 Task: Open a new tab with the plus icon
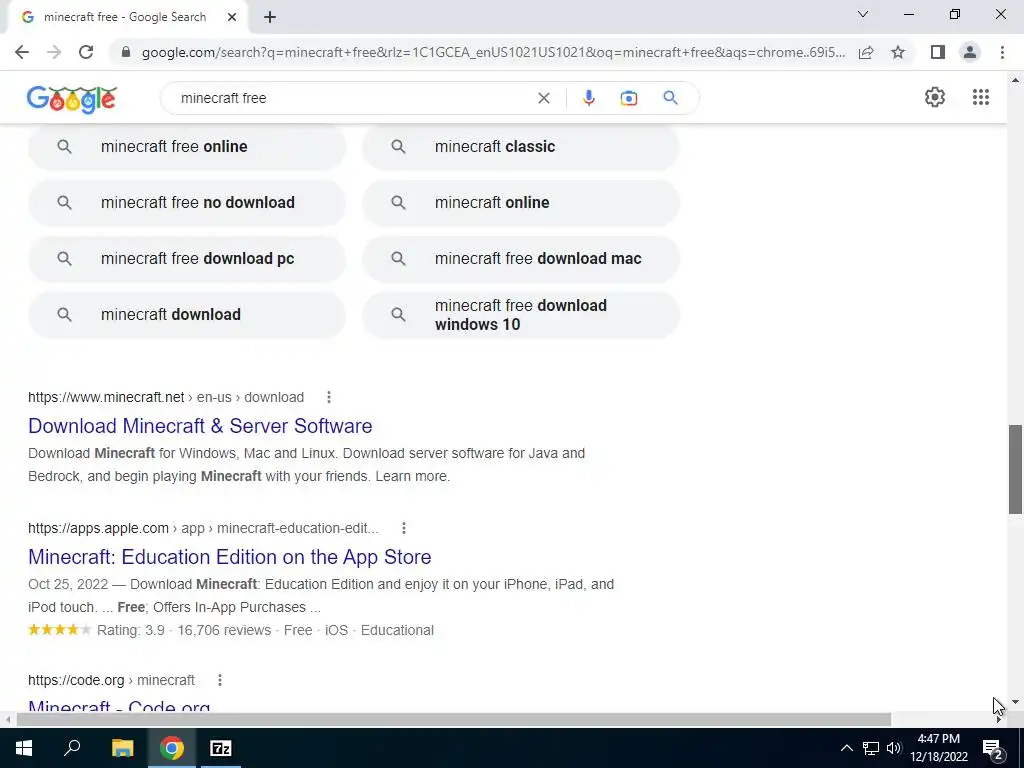[x=270, y=17]
